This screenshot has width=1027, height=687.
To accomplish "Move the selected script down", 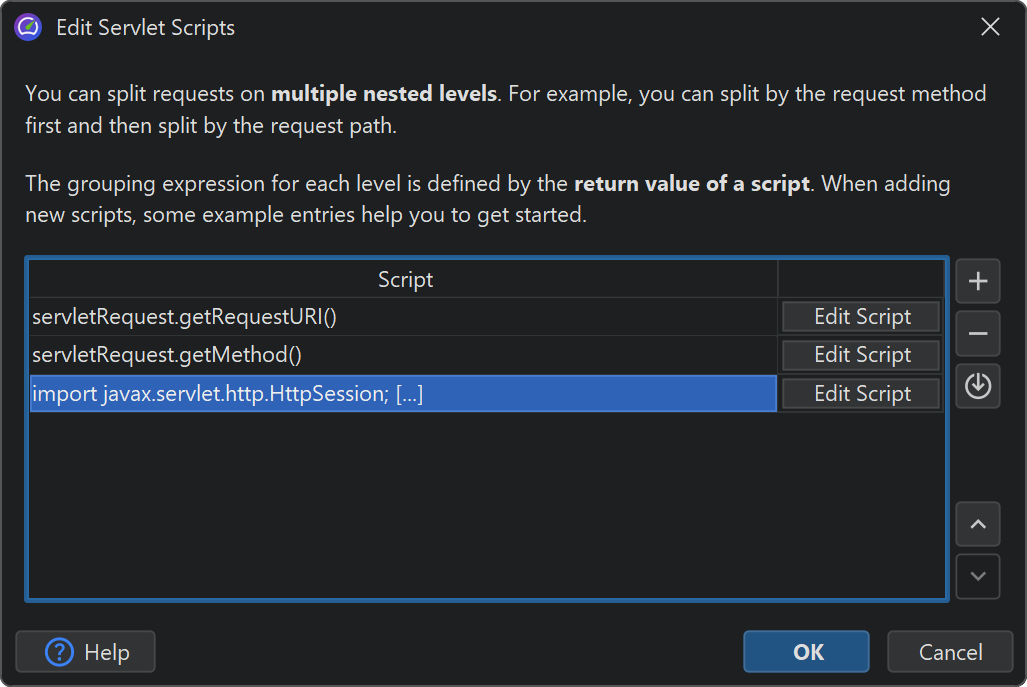I will (978, 576).
